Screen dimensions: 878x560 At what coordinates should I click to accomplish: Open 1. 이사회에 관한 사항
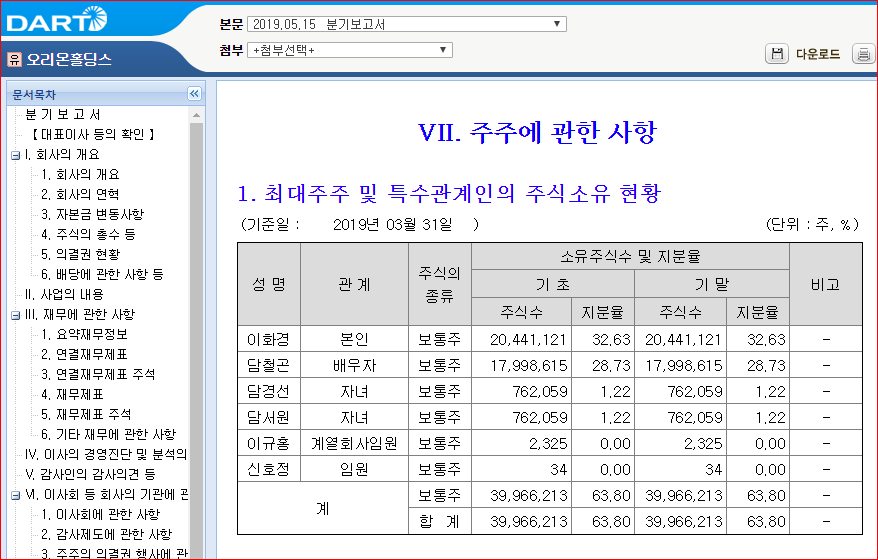[x=101, y=515]
